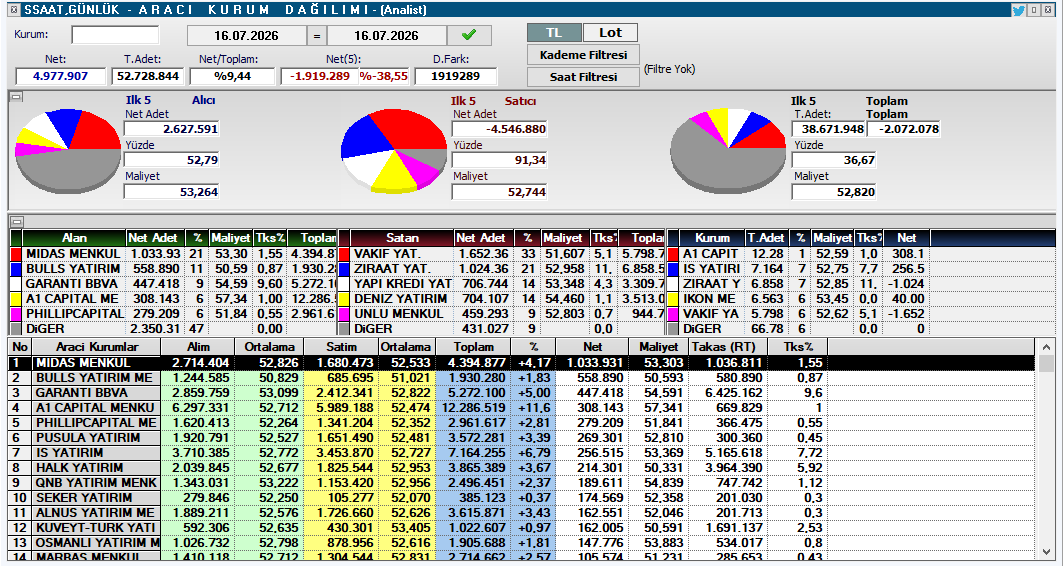Click the main table vertical scrollbar thumb
This screenshot has height=566, width=1063.
(x=1046, y=363)
